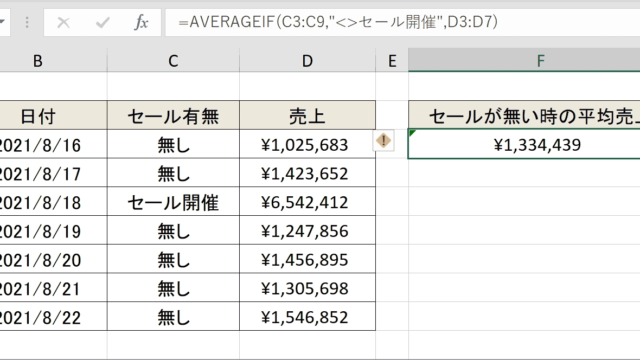Click 無し cell in 2021/8/17 row

pos(173,173)
